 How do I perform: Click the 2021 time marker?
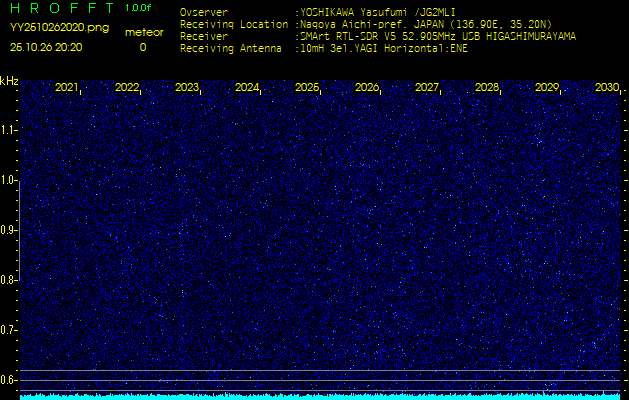(67, 88)
